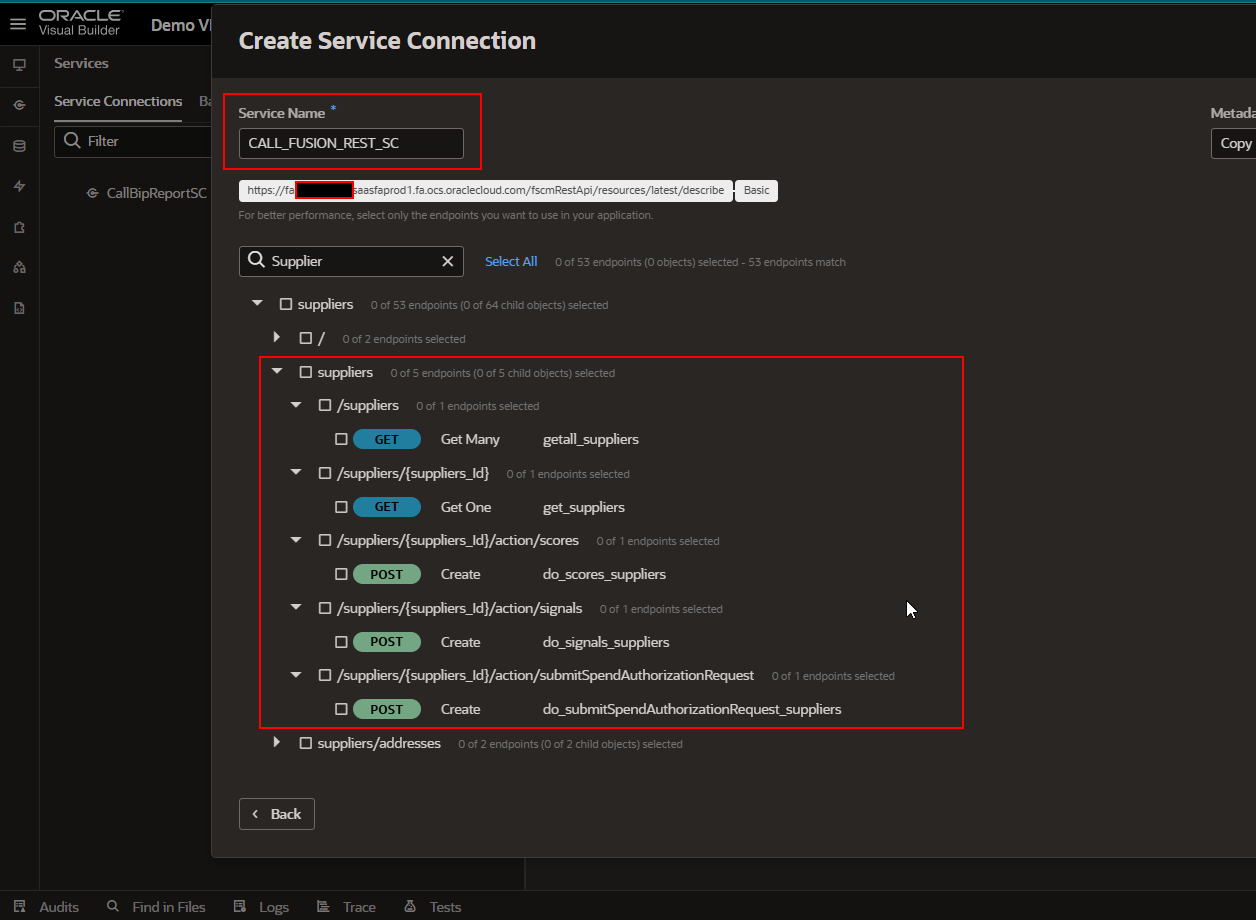Check the top-level suppliers checkbox
The height and width of the screenshot is (920, 1256).
point(286,304)
